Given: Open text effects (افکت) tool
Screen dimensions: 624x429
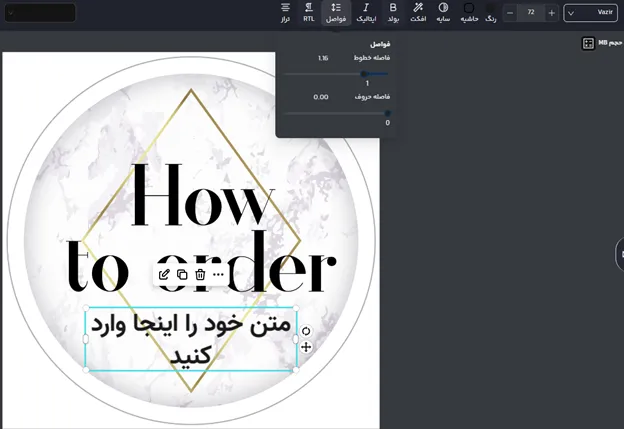Looking at the screenshot, I should pyautogui.click(x=418, y=12).
